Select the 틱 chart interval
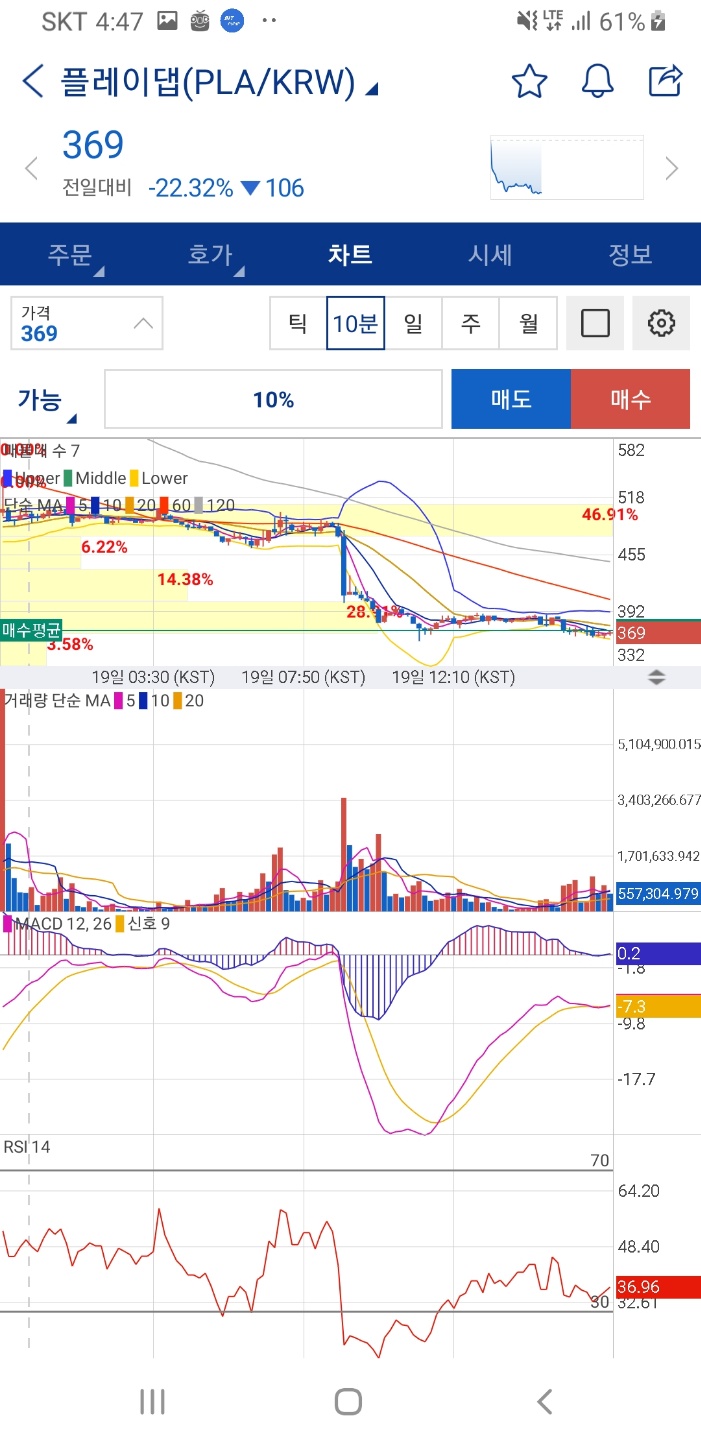The width and height of the screenshot is (701, 1440). click(x=298, y=323)
